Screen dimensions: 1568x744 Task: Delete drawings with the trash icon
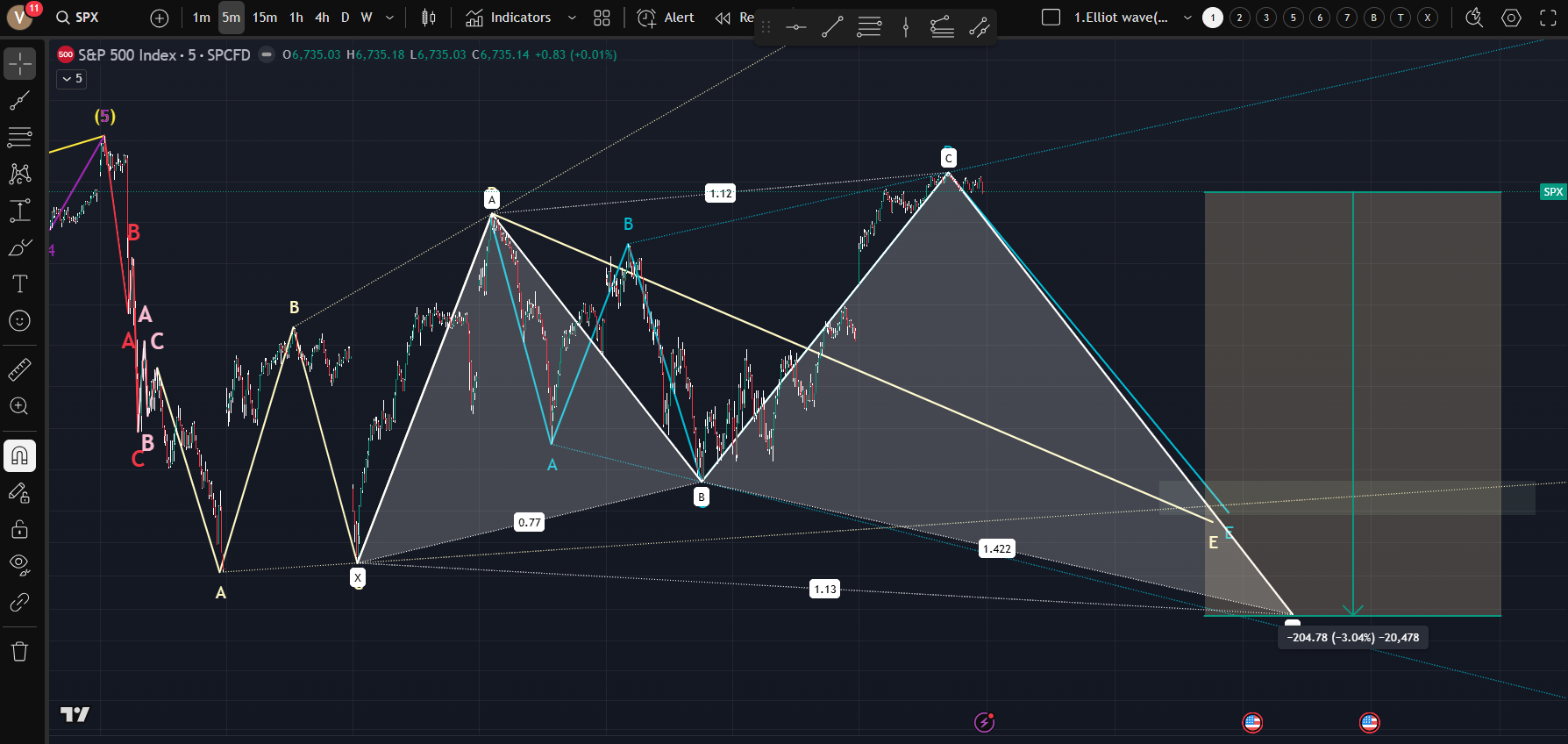(x=19, y=651)
